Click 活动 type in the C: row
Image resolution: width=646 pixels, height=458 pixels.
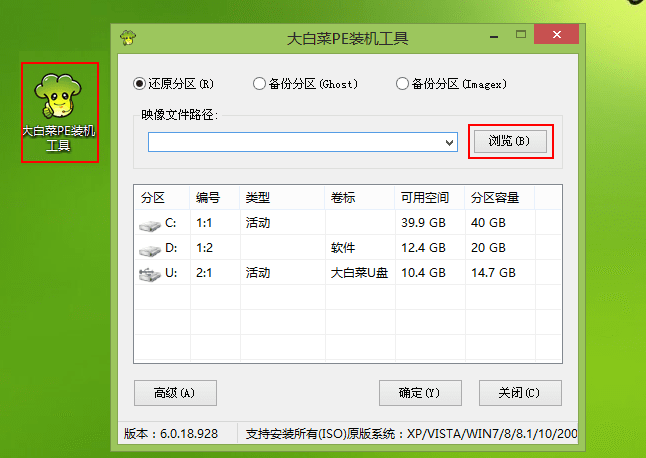tap(258, 223)
